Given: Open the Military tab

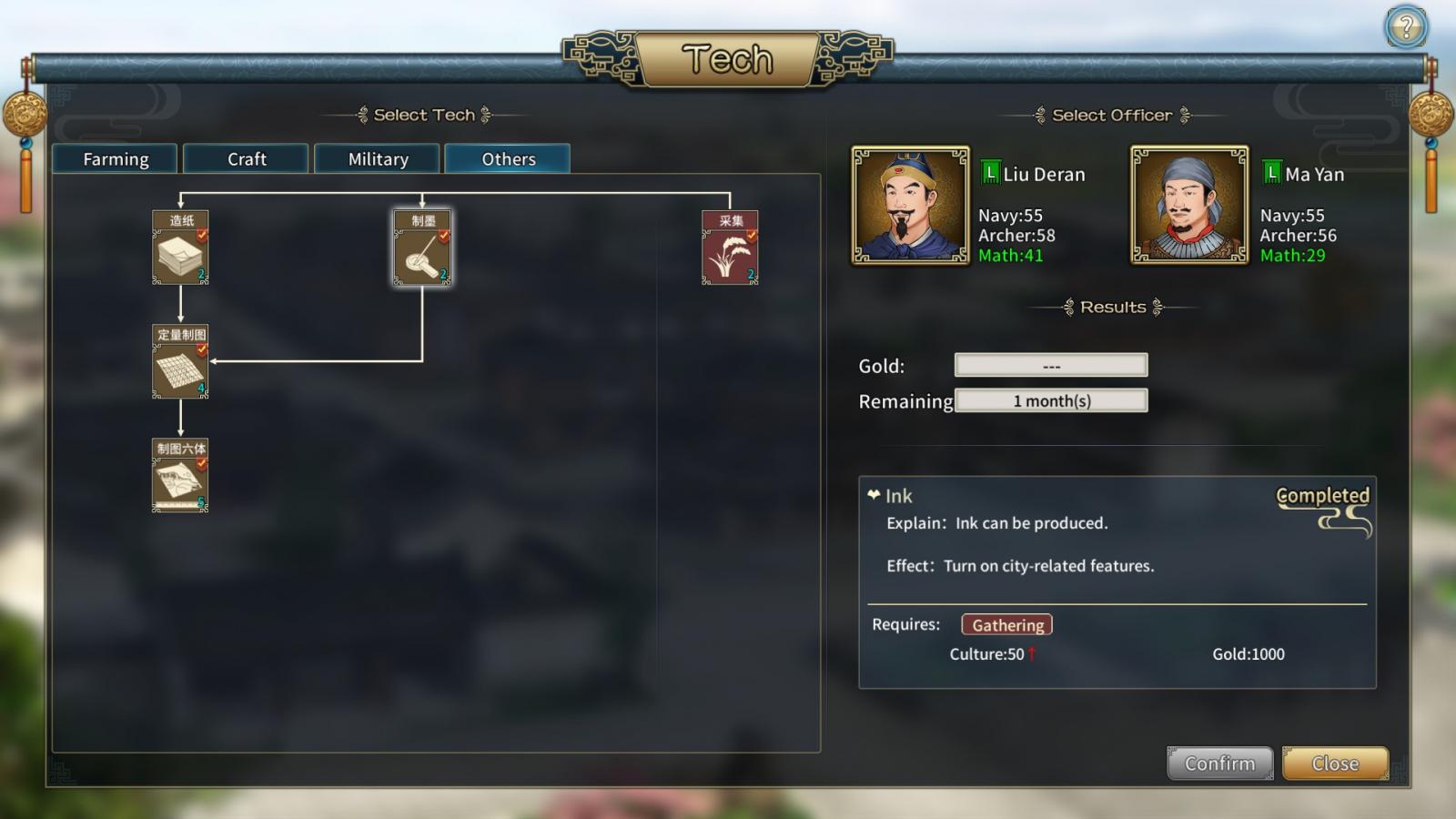Looking at the screenshot, I should click(x=377, y=158).
